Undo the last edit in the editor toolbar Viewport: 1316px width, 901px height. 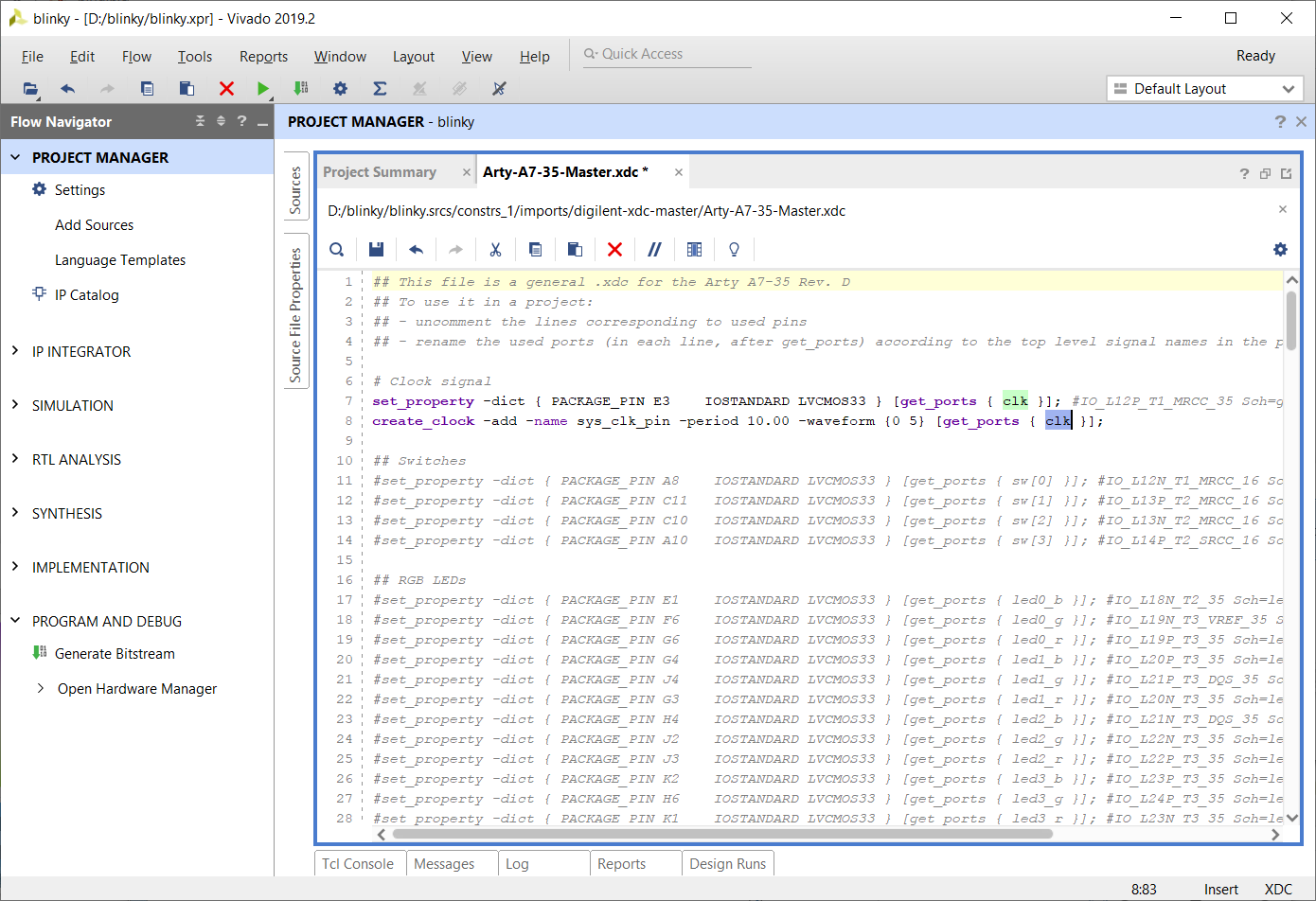click(416, 249)
